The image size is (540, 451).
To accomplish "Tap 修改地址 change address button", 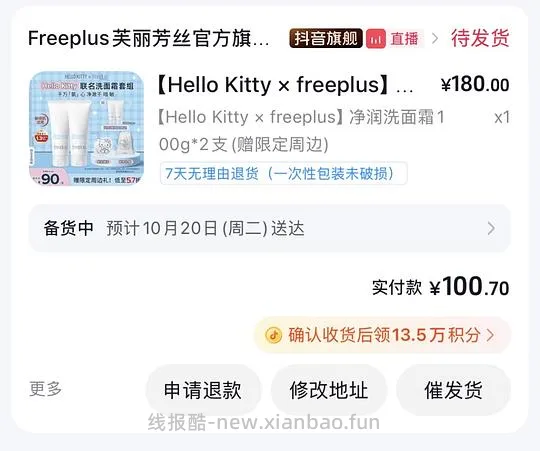I will [x=329, y=390].
